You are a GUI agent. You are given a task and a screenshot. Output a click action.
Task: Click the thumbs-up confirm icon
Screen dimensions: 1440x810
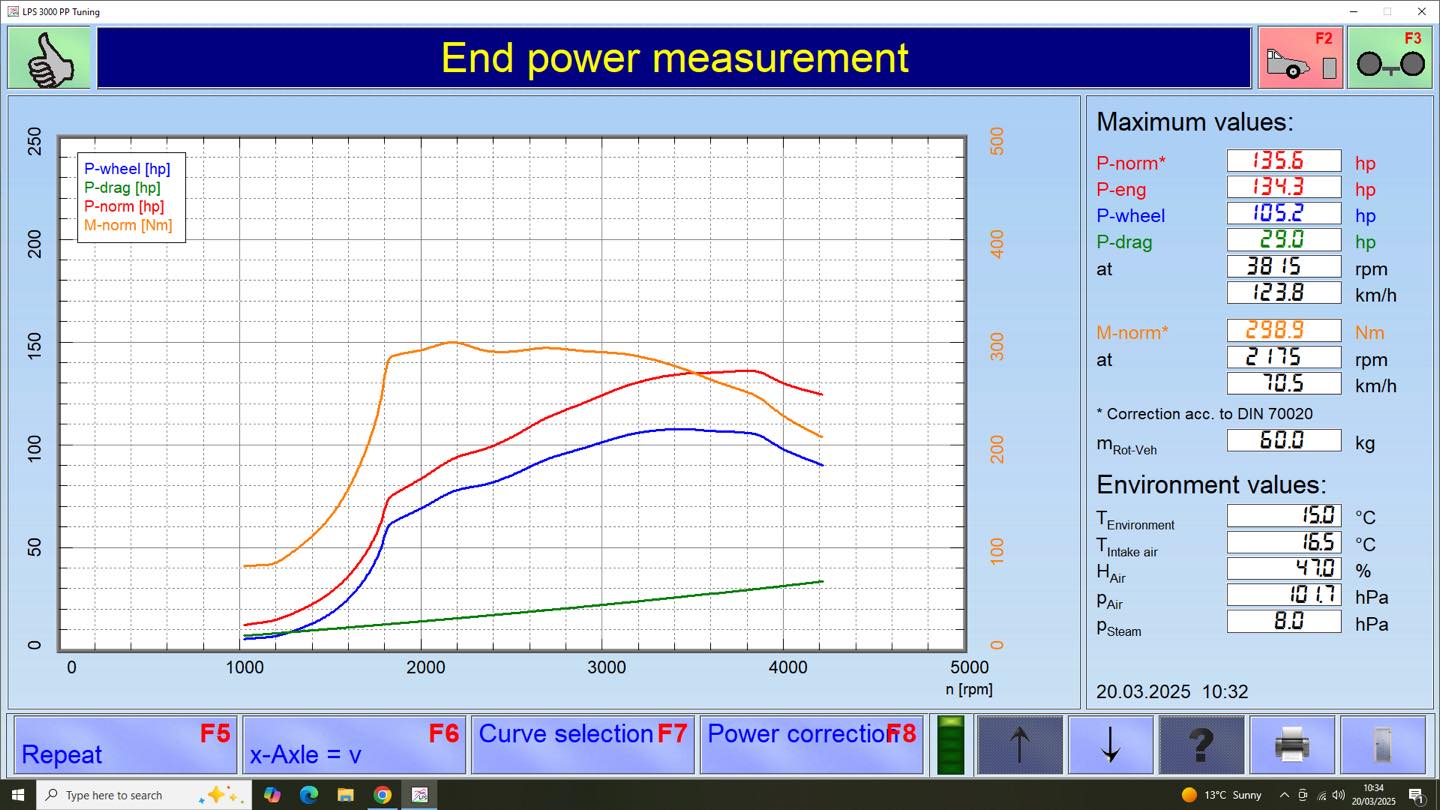point(49,58)
